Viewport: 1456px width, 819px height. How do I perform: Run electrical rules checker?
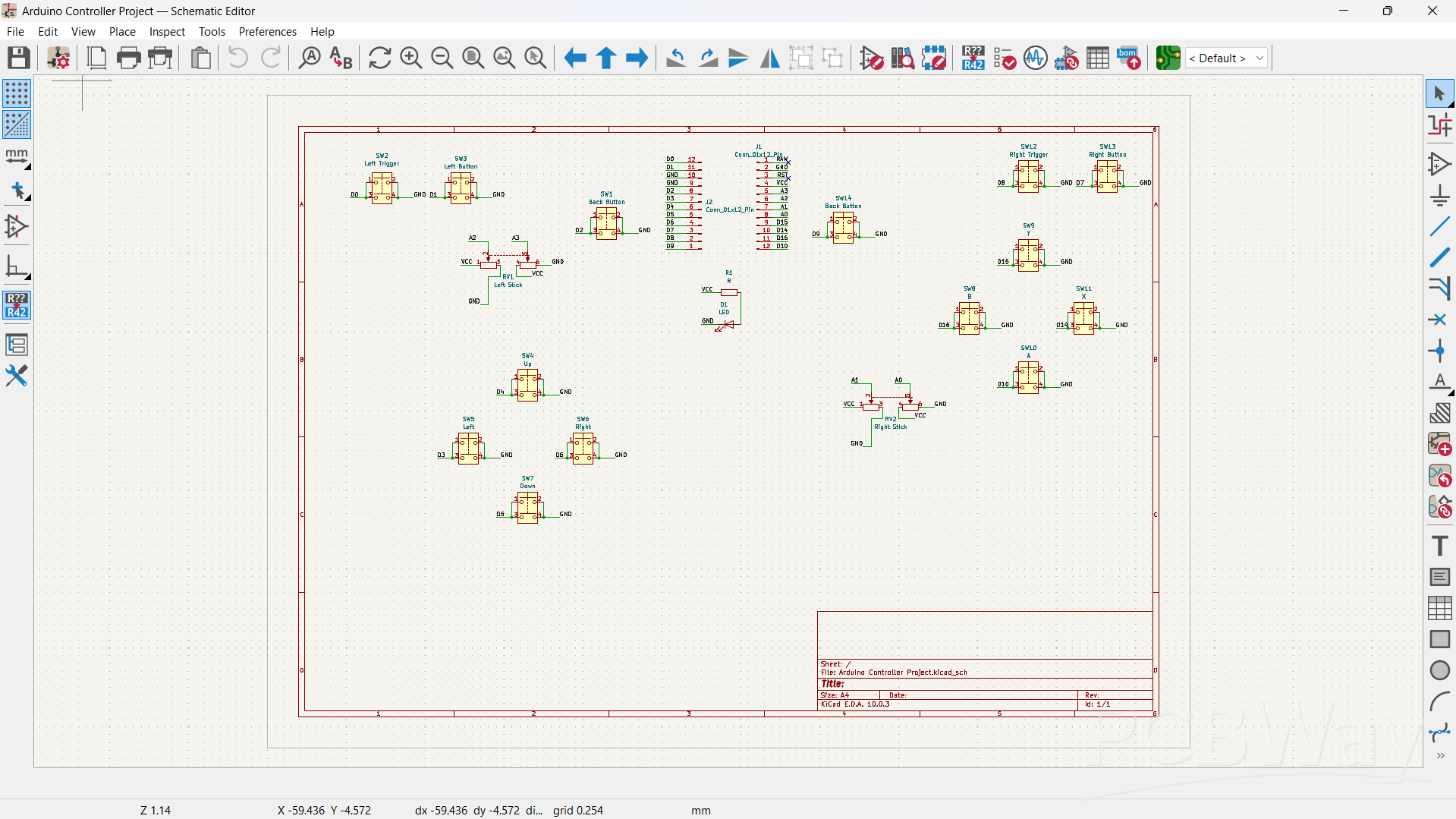1004,58
